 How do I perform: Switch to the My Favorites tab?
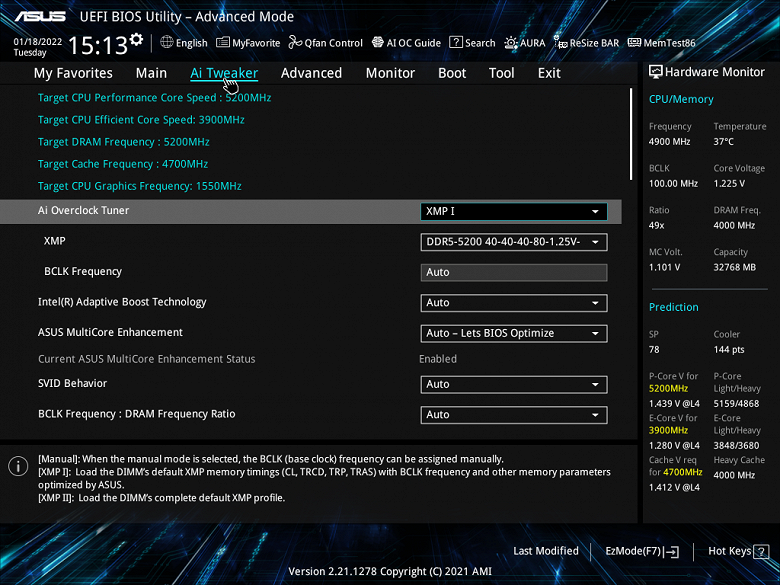73,73
